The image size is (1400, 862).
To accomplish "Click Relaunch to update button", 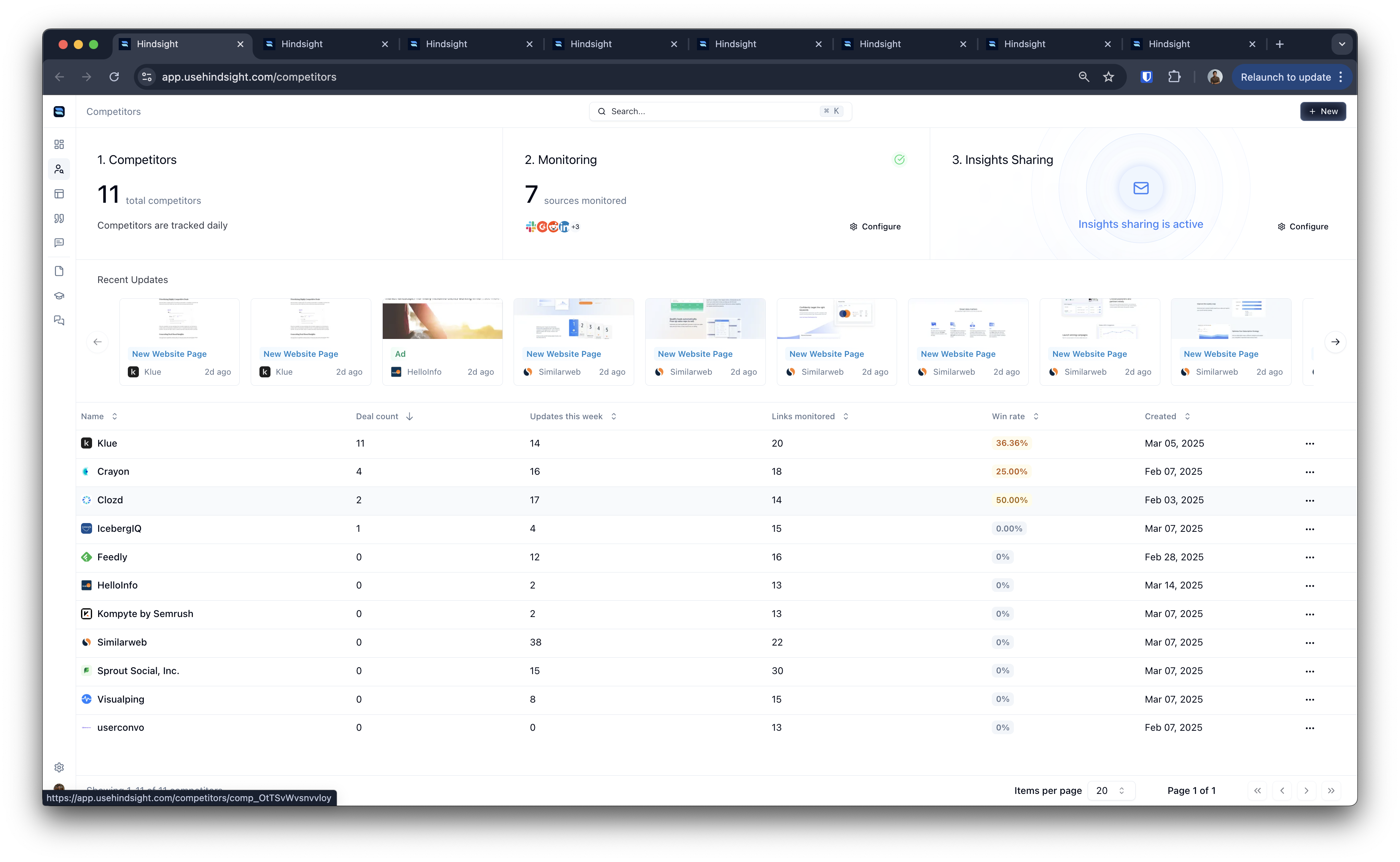I will 1285,77.
